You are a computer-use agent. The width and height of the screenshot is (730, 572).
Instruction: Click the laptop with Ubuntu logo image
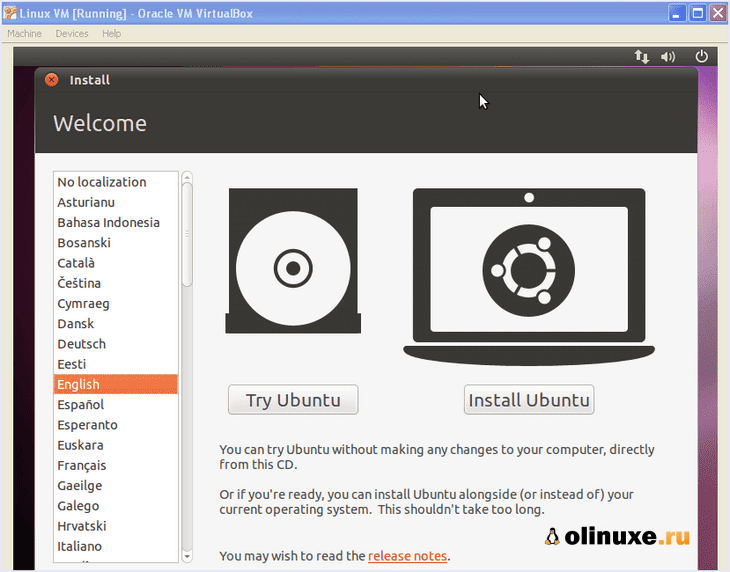[529, 276]
